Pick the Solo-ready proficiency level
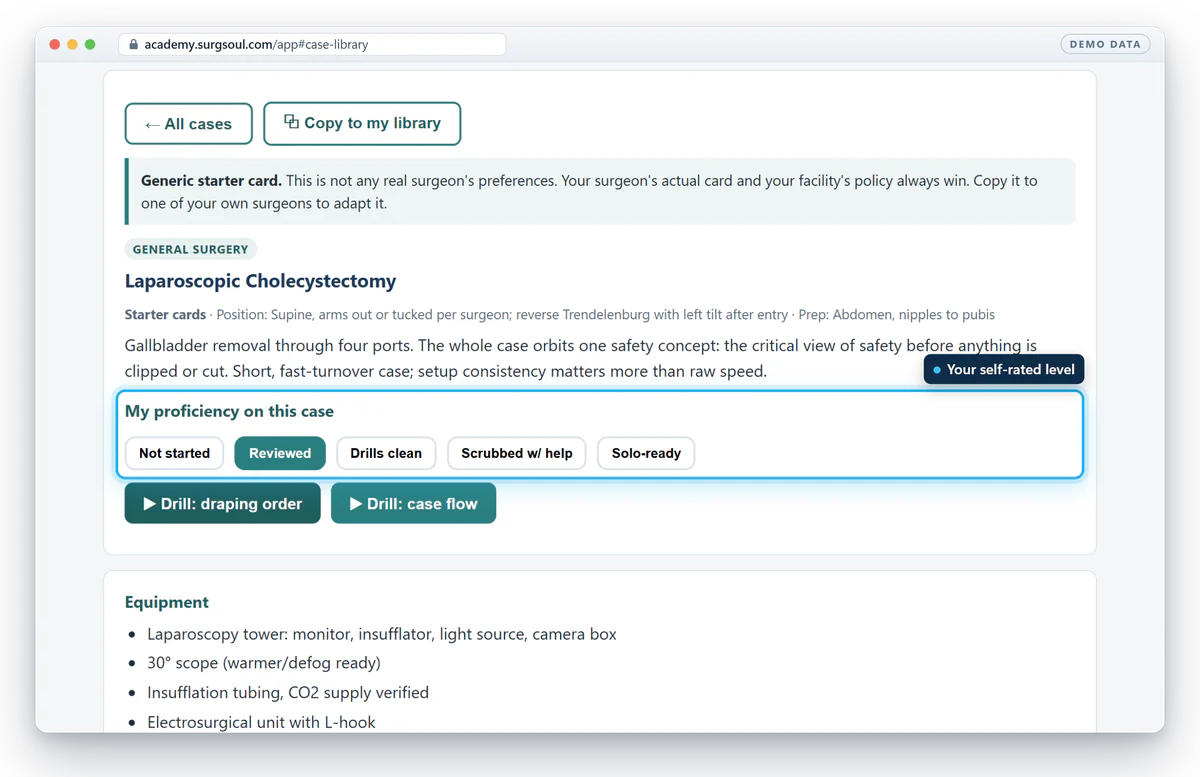This screenshot has height=777, width=1200. tap(646, 453)
